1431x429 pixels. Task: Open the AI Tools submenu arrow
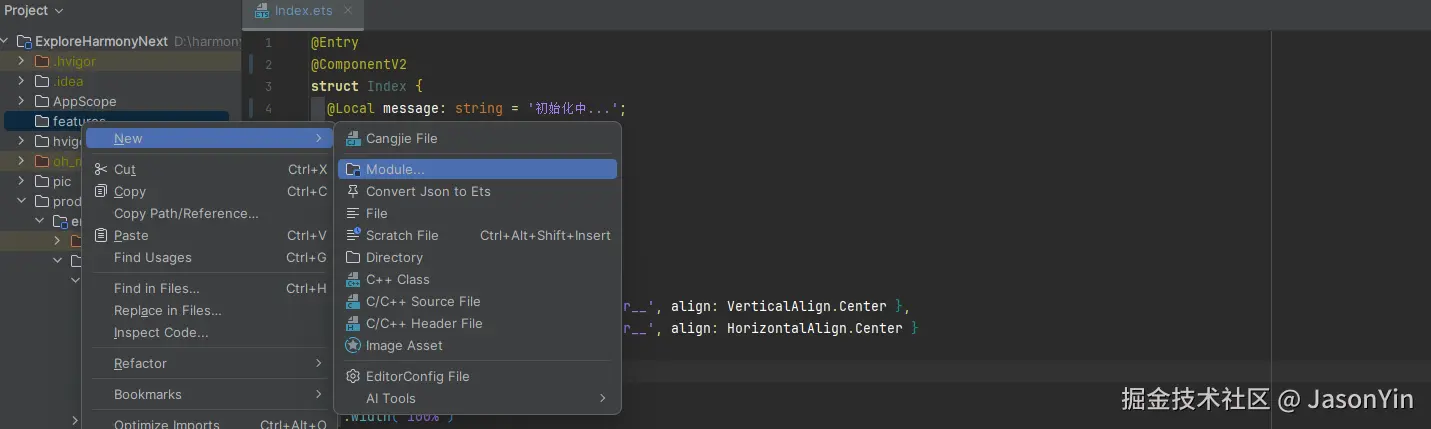[x=603, y=398]
